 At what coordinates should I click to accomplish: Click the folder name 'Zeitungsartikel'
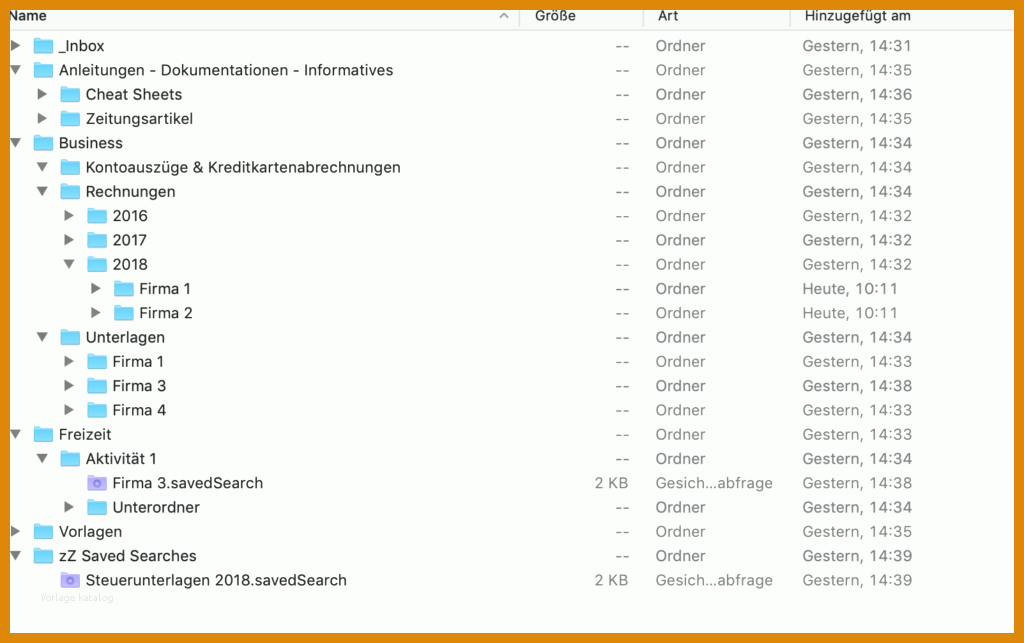pos(139,119)
